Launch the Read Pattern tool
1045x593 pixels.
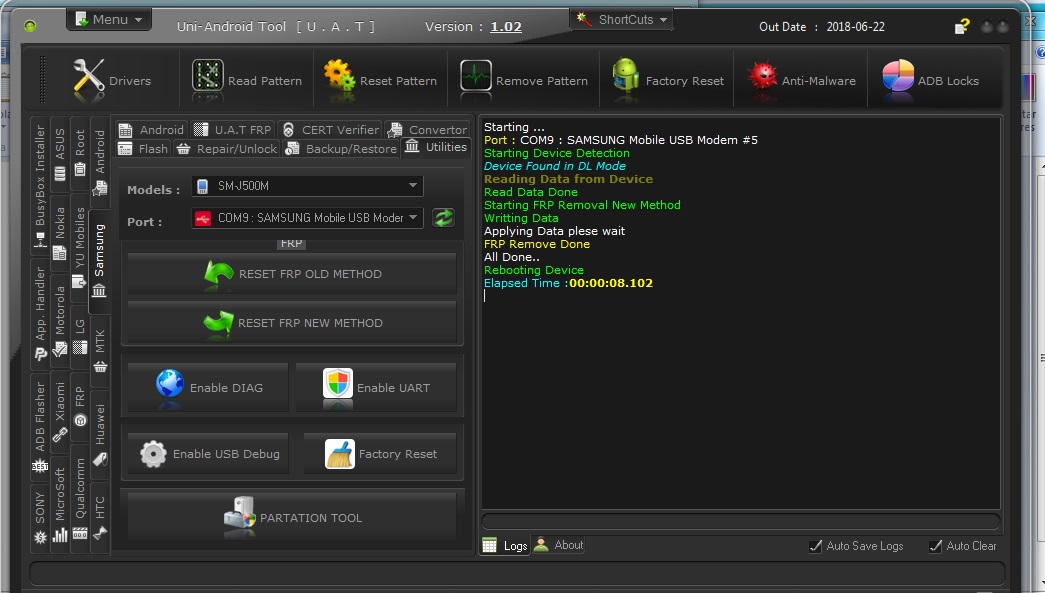[x=247, y=80]
